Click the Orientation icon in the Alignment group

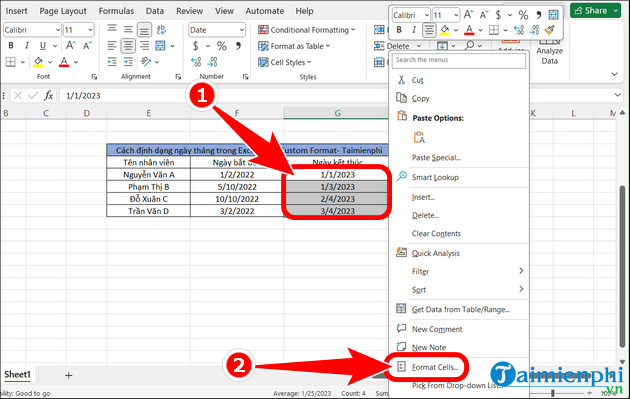click(146, 62)
